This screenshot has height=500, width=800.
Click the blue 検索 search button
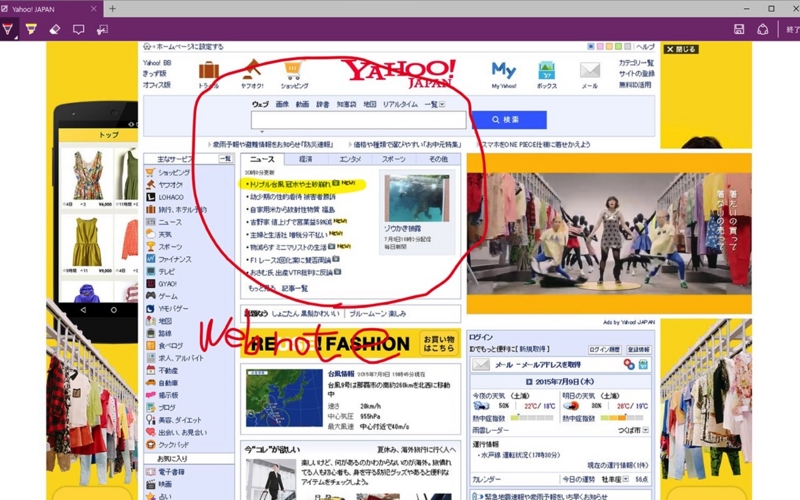[x=508, y=120]
